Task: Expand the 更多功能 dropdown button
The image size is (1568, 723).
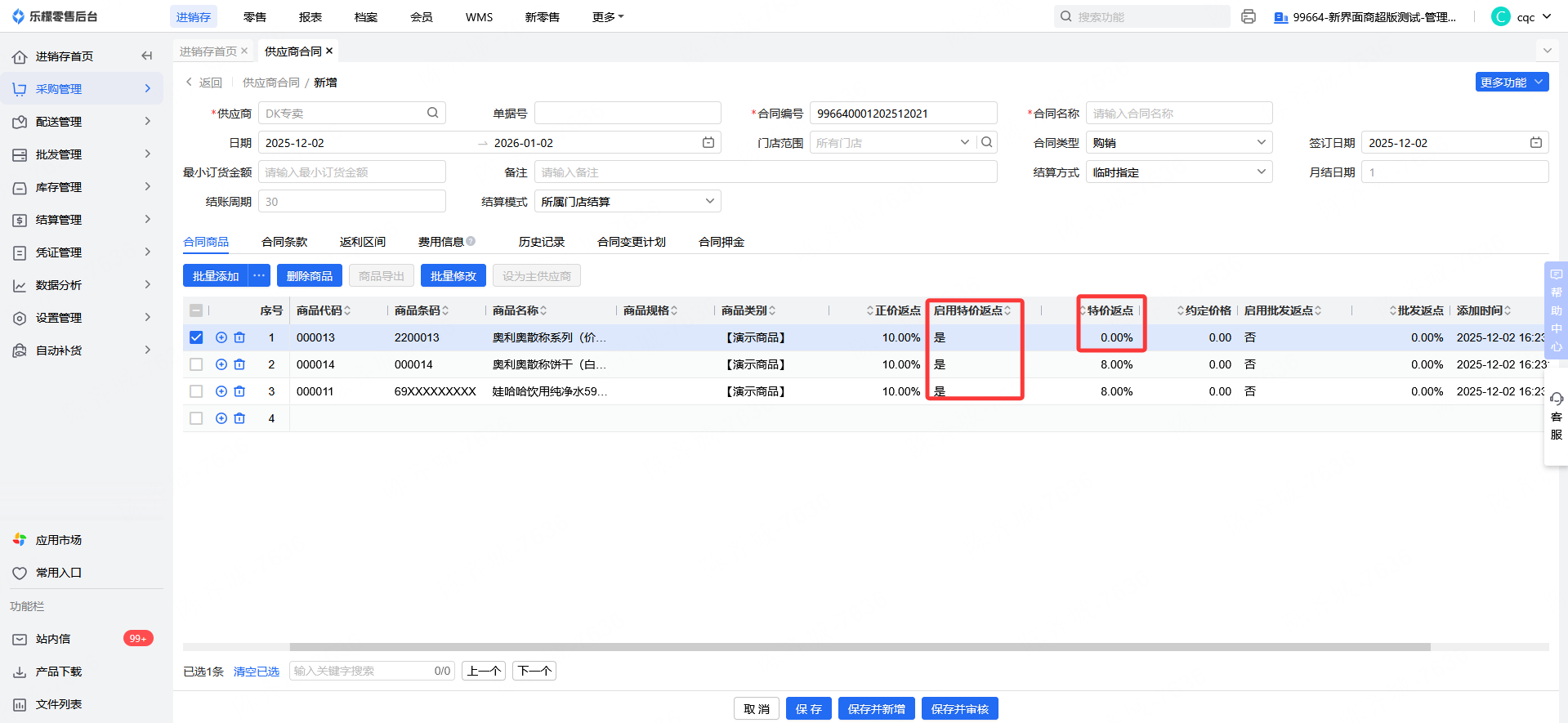Action: [x=1512, y=82]
